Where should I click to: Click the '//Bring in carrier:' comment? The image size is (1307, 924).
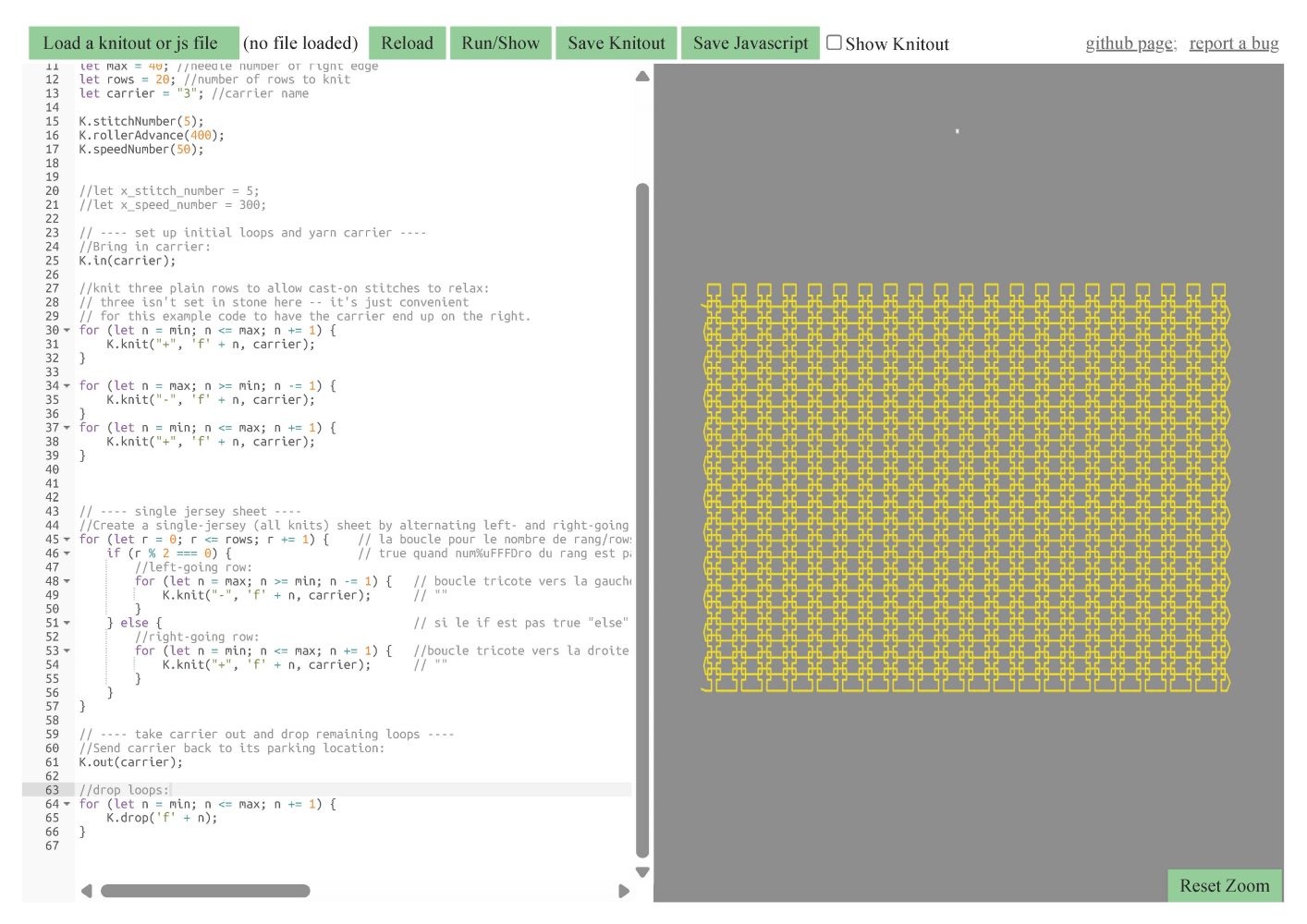(144, 247)
